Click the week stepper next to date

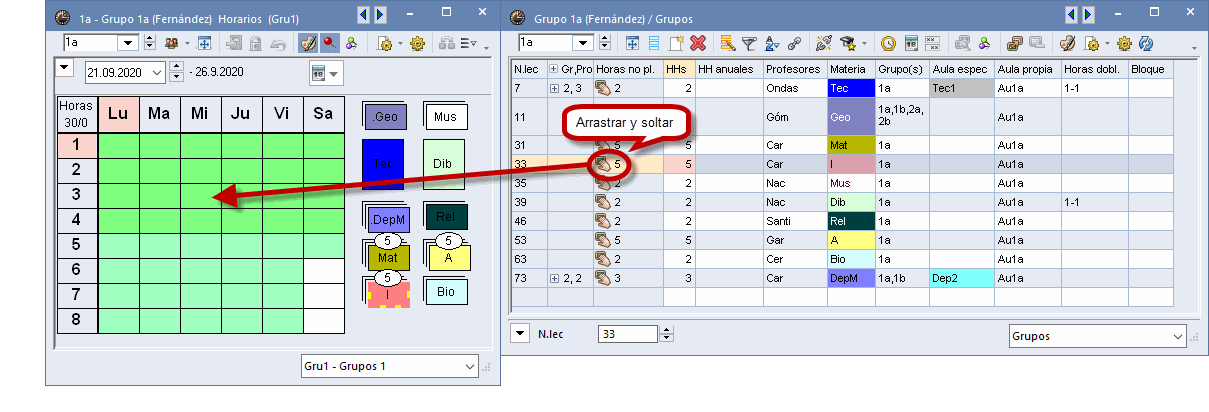click(177, 72)
